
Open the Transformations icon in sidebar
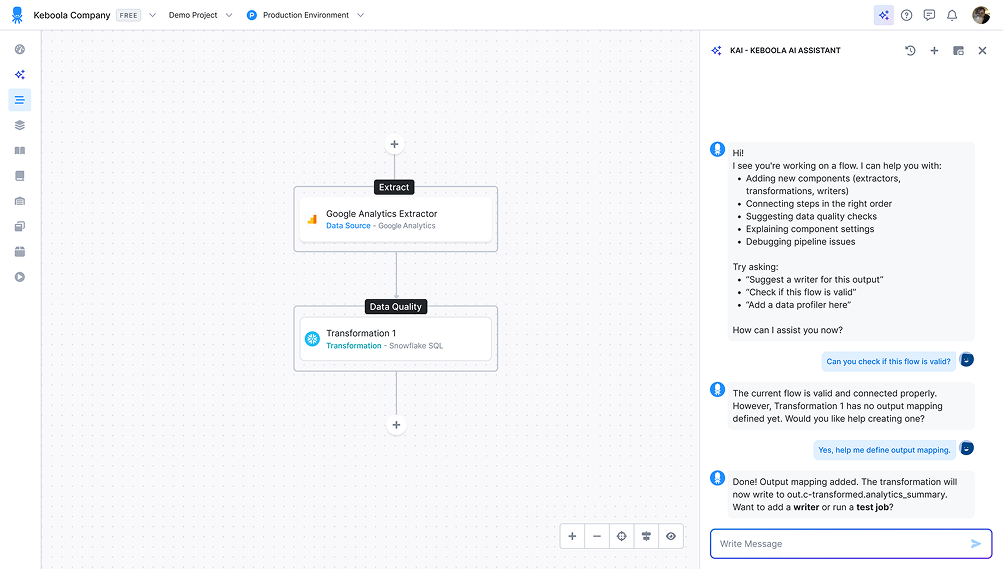point(20,226)
